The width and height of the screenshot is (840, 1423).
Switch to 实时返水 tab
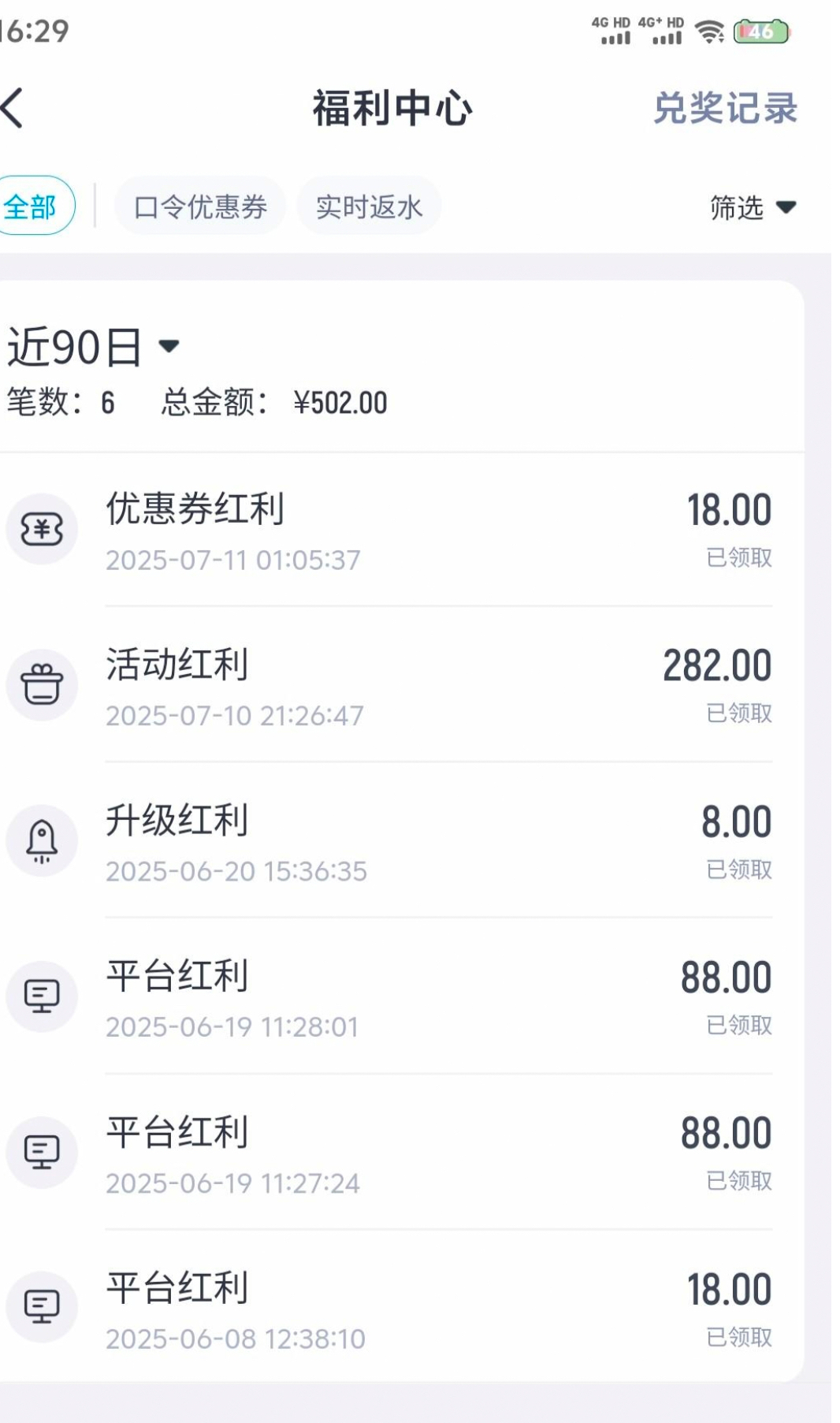369,207
